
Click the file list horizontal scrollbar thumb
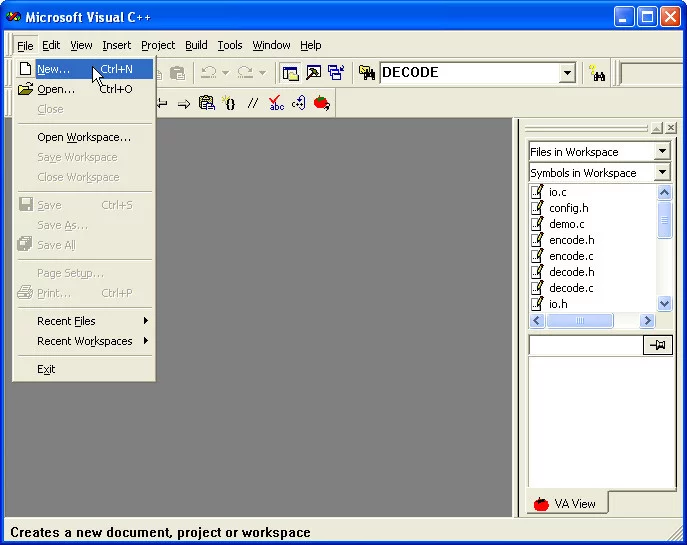pos(580,321)
